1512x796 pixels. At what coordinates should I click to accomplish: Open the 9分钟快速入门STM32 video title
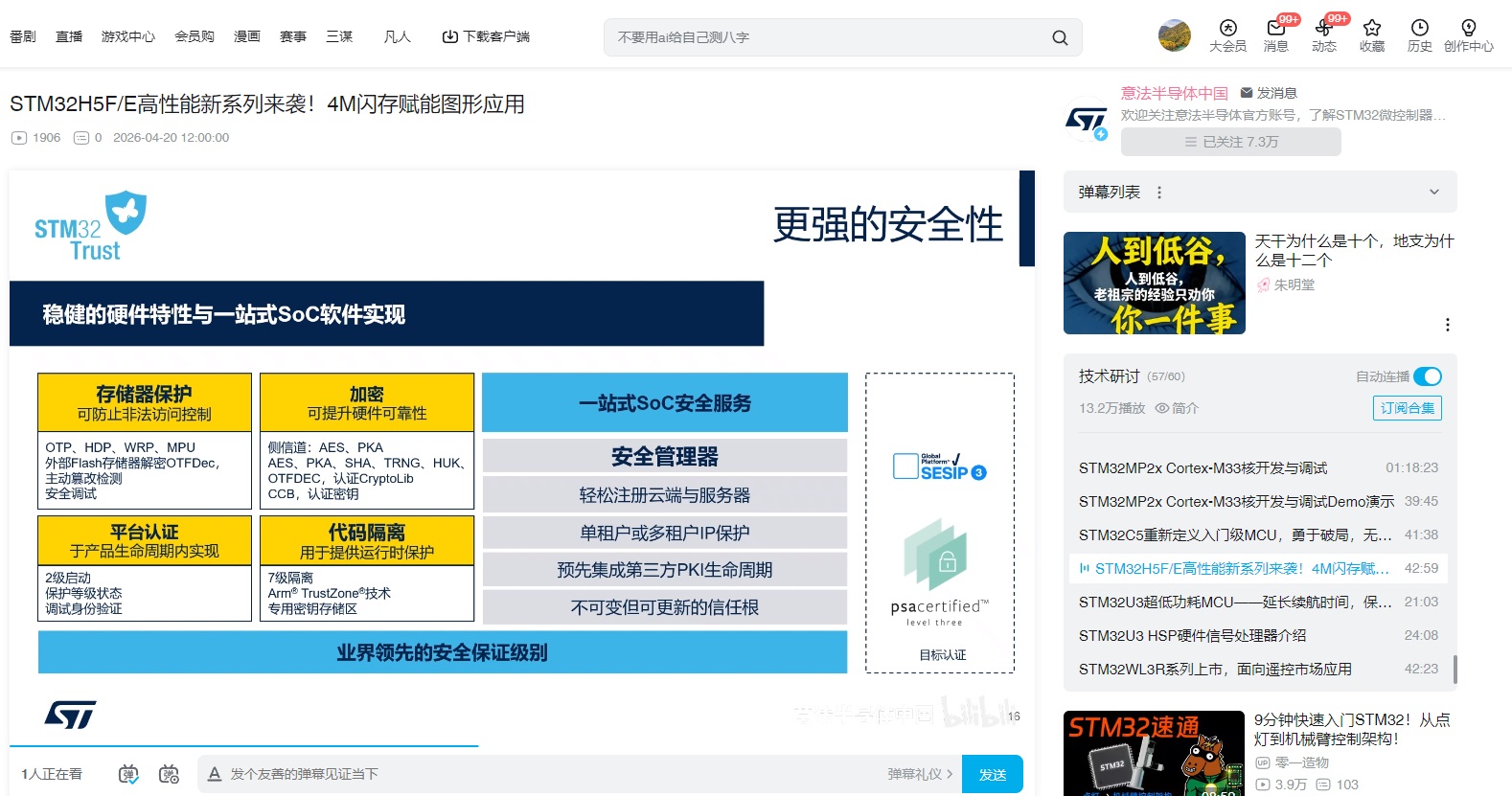point(1352,729)
